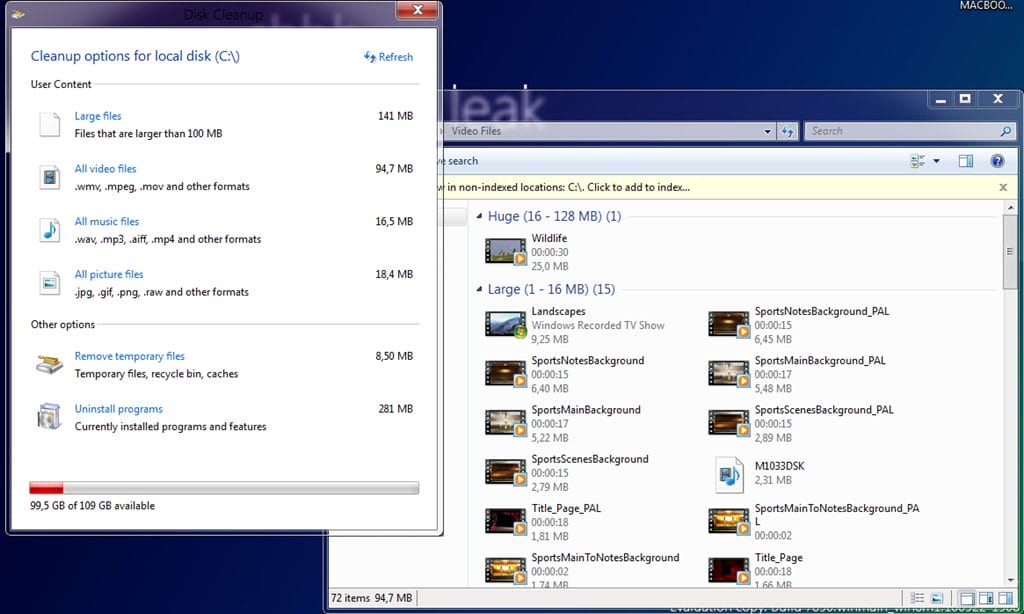Click inside the Search input field
This screenshot has width=1024, height=614.
point(900,131)
